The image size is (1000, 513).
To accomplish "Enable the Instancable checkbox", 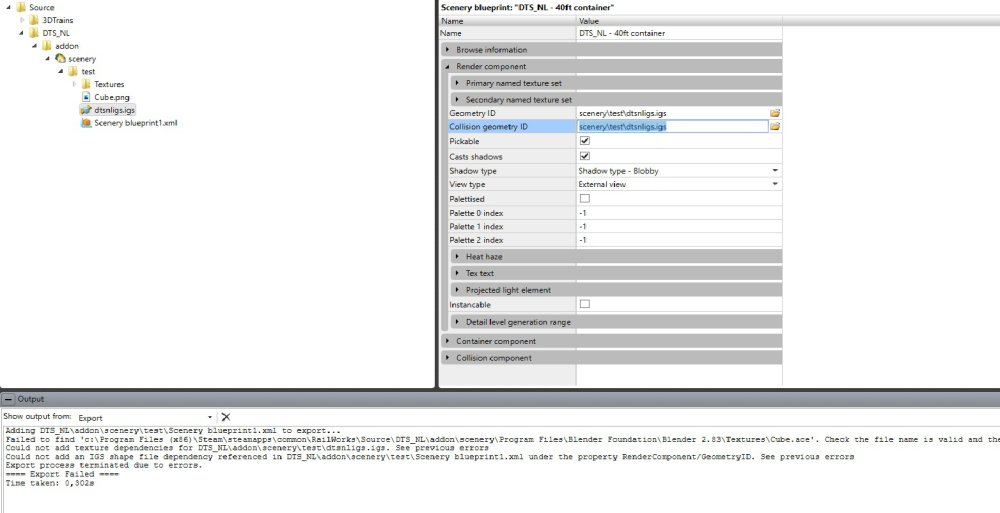I will click(x=585, y=304).
